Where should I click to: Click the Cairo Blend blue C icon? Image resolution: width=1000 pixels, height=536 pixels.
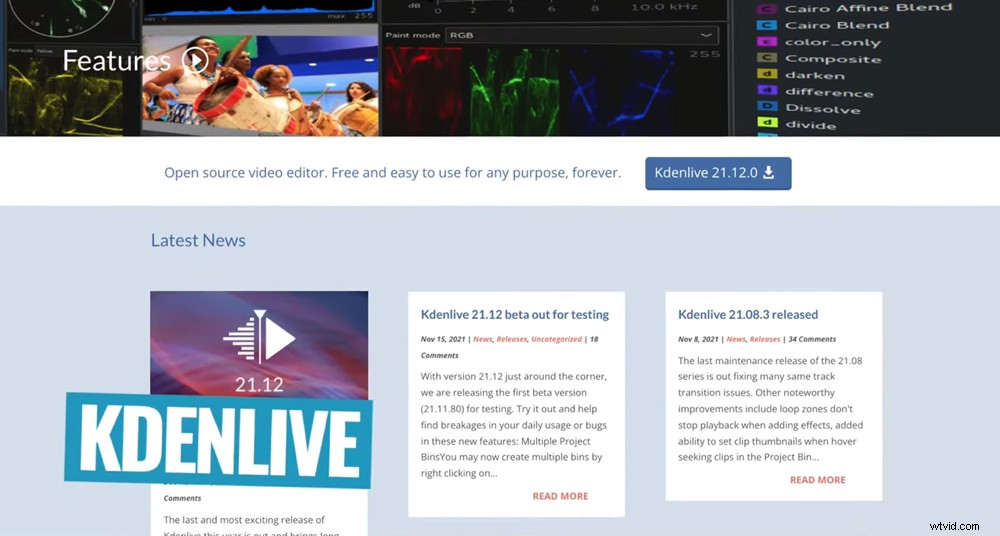tap(767, 26)
